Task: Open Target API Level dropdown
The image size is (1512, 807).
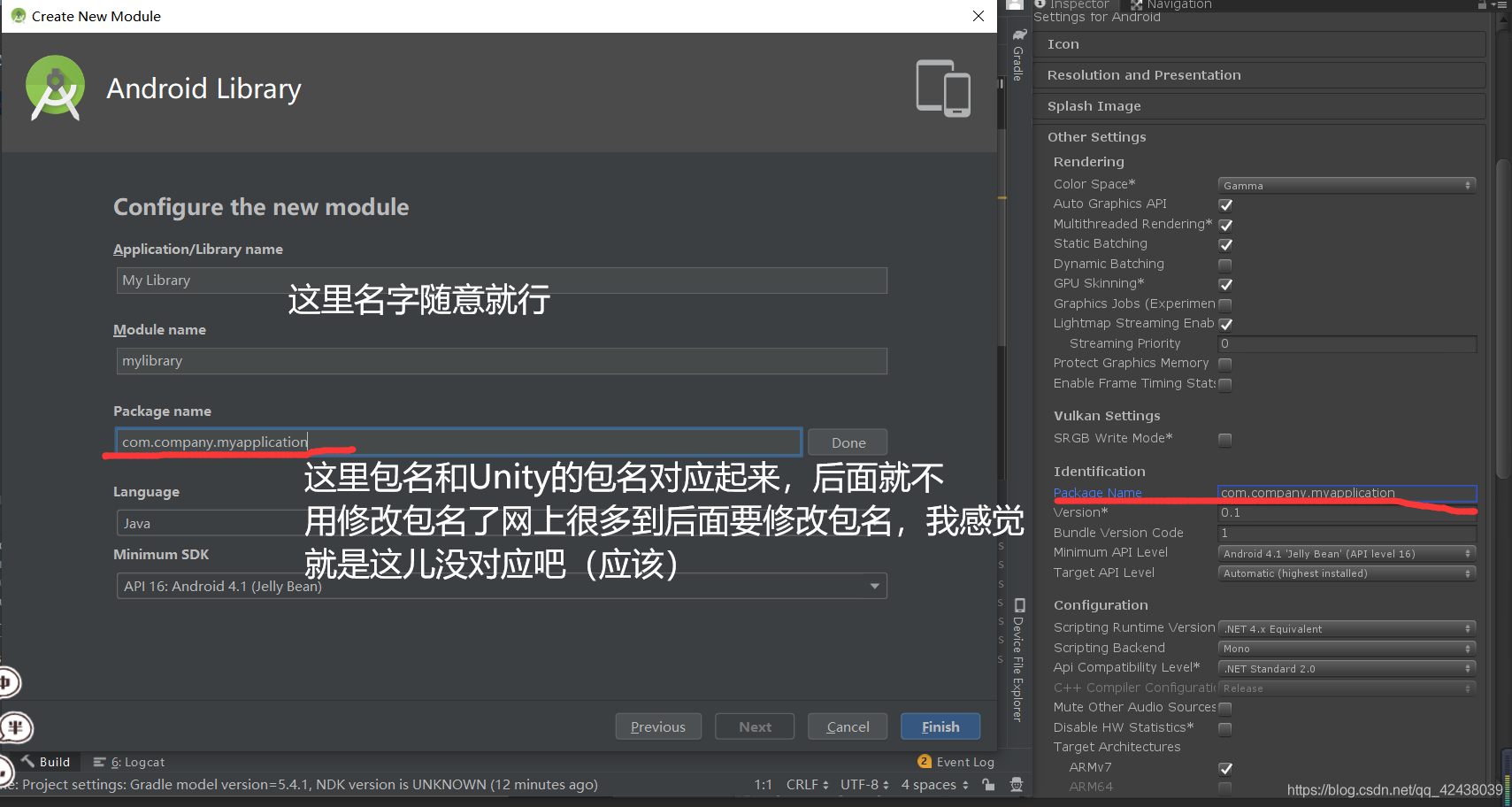Action: [1347, 573]
